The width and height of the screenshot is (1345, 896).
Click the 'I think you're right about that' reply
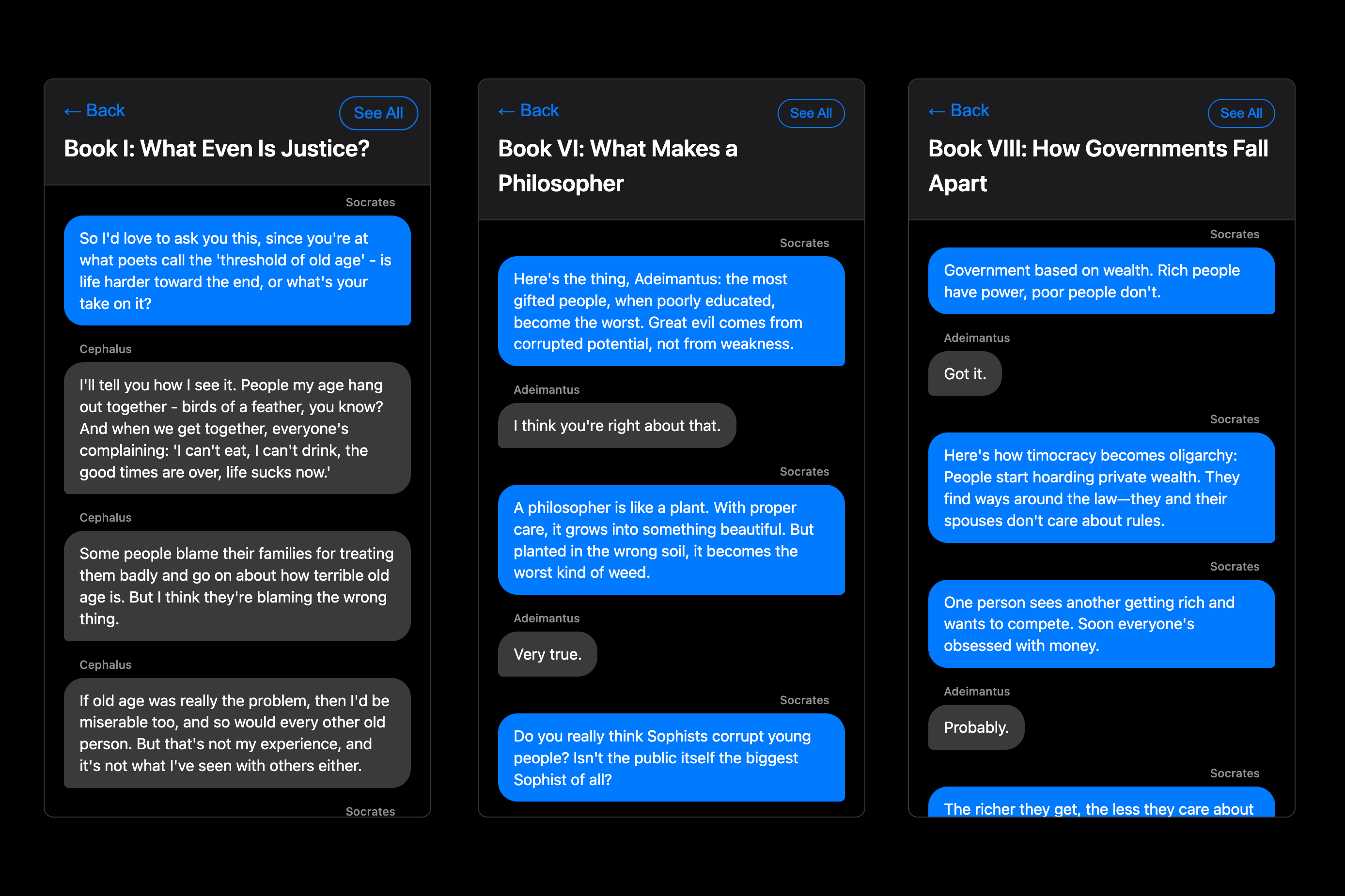click(x=617, y=426)
